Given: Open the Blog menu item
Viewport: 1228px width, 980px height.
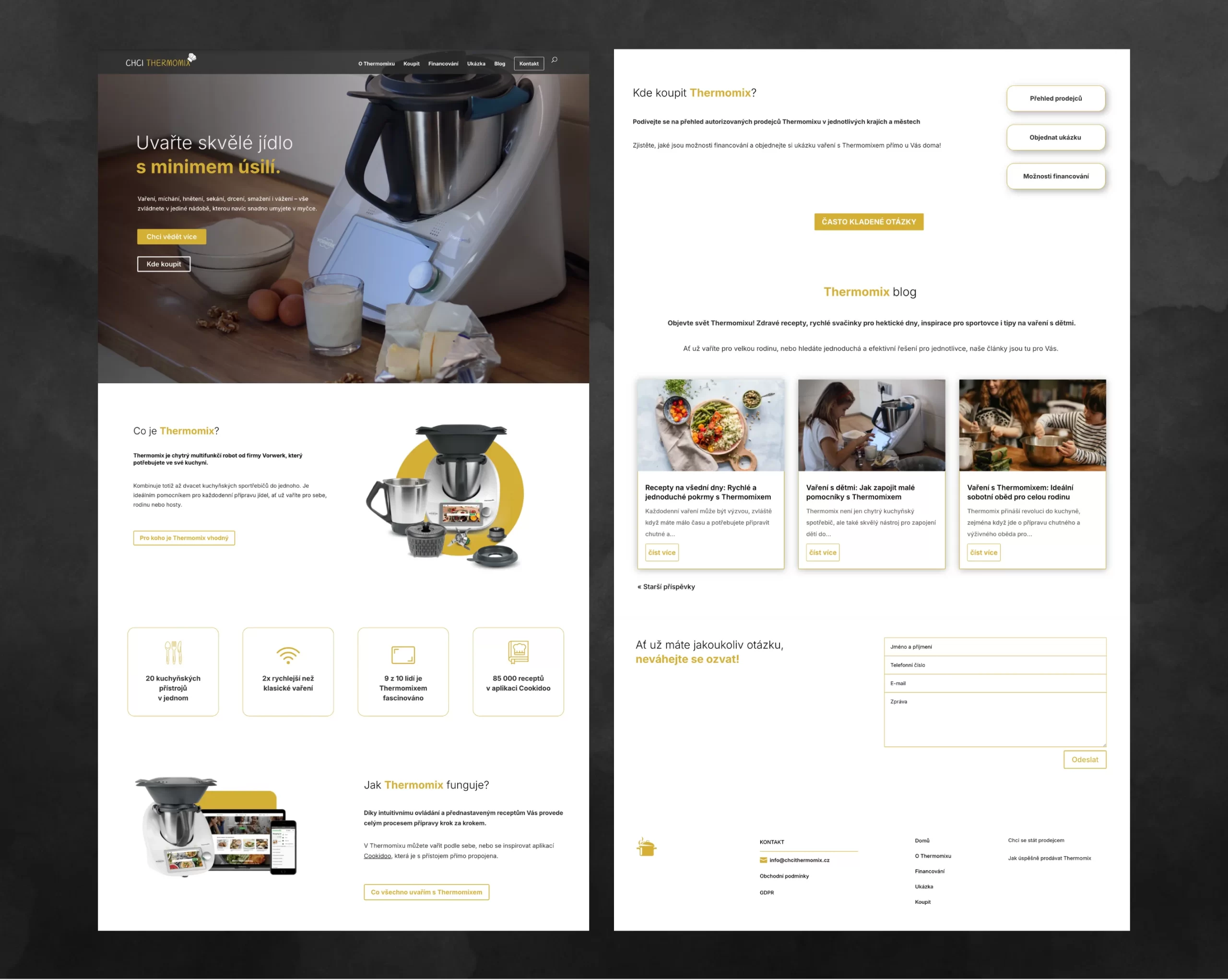Looking at the screenshot, I should coord(499,64).
